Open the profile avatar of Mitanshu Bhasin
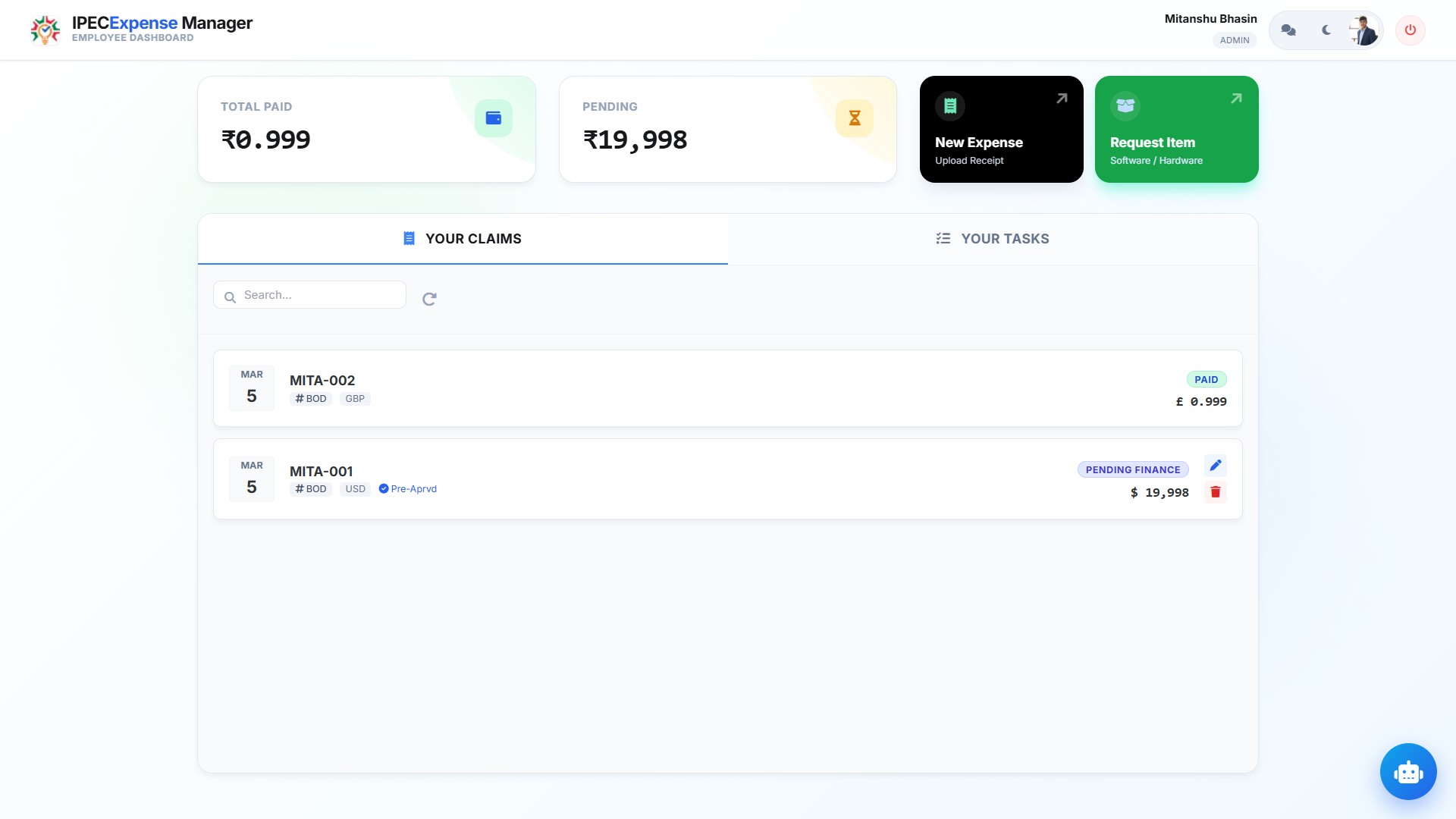Viewport: 1456px width, 819px height. click(1363, 30)
